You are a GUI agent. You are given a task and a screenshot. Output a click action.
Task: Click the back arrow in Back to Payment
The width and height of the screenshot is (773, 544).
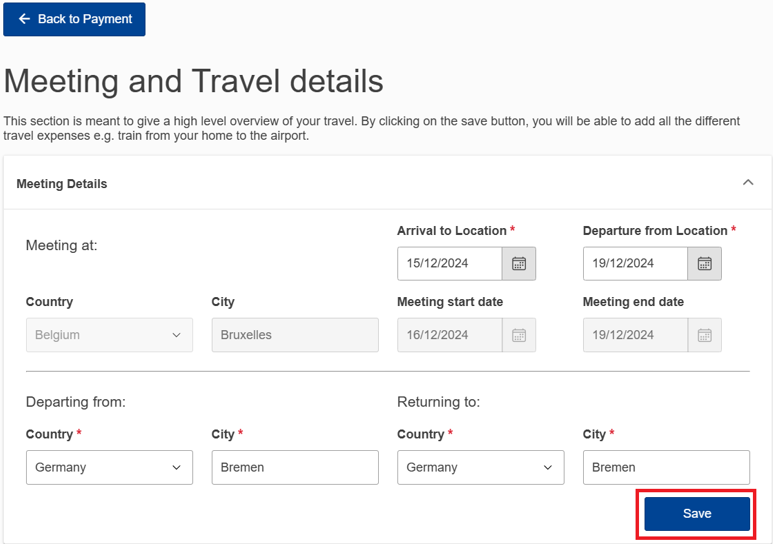click(24, 19)
